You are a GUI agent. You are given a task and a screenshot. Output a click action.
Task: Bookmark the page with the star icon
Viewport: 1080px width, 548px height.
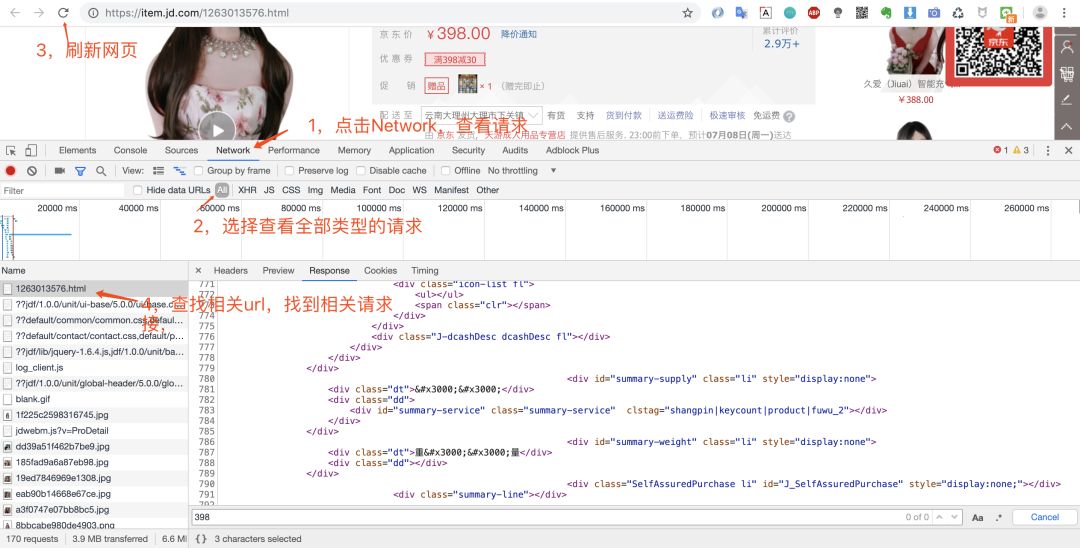pyautogui.click(x=687, y=12)
